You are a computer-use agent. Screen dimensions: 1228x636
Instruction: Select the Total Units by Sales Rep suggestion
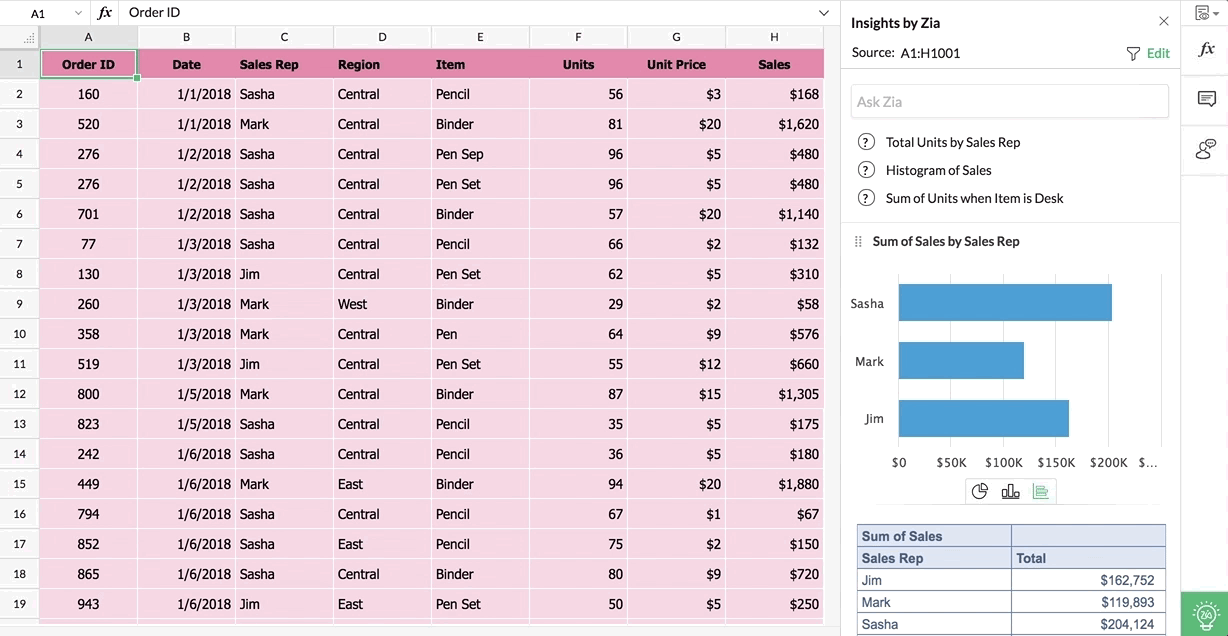tap(952, 142)
